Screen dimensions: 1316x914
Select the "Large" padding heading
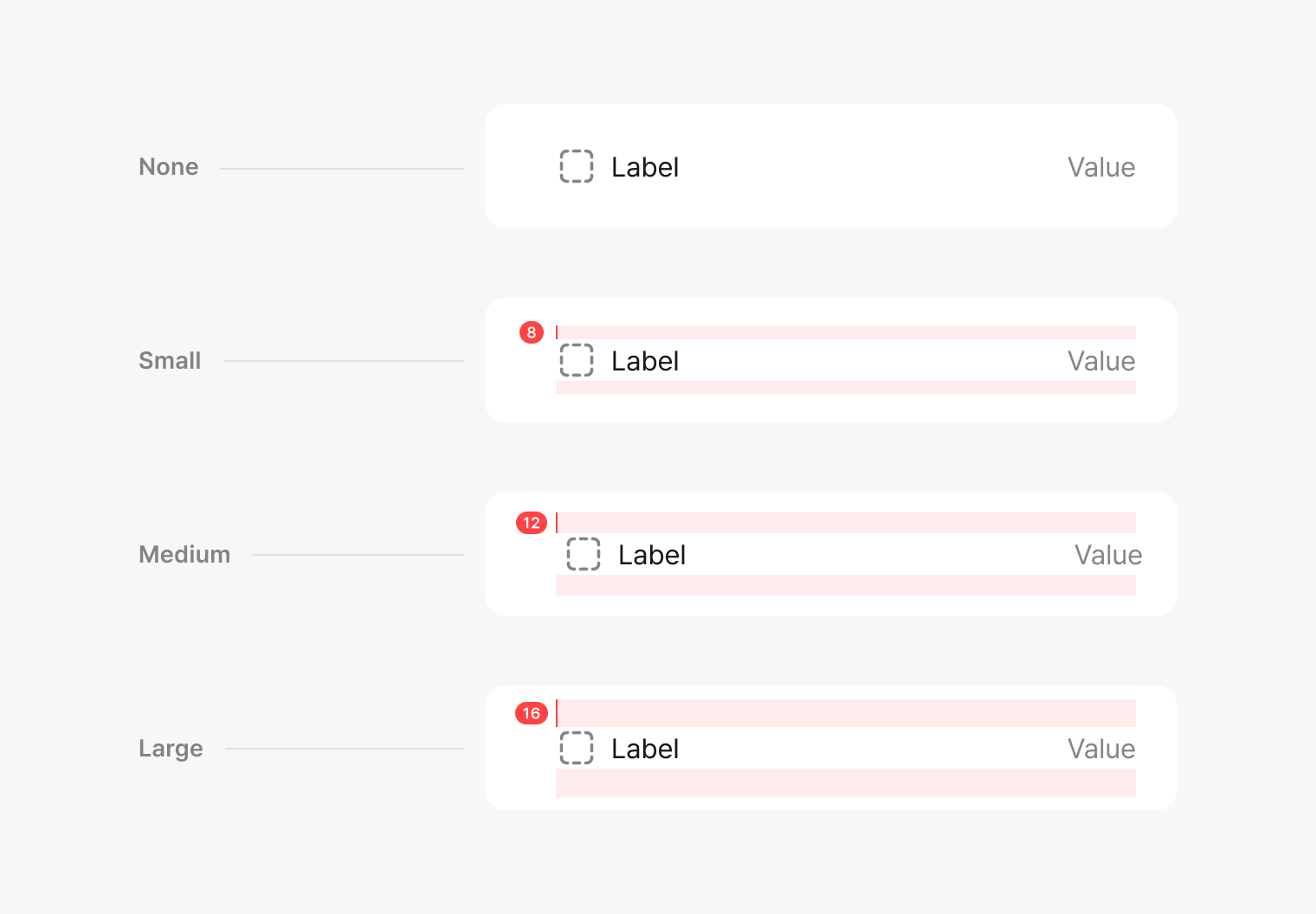(171, 749)
